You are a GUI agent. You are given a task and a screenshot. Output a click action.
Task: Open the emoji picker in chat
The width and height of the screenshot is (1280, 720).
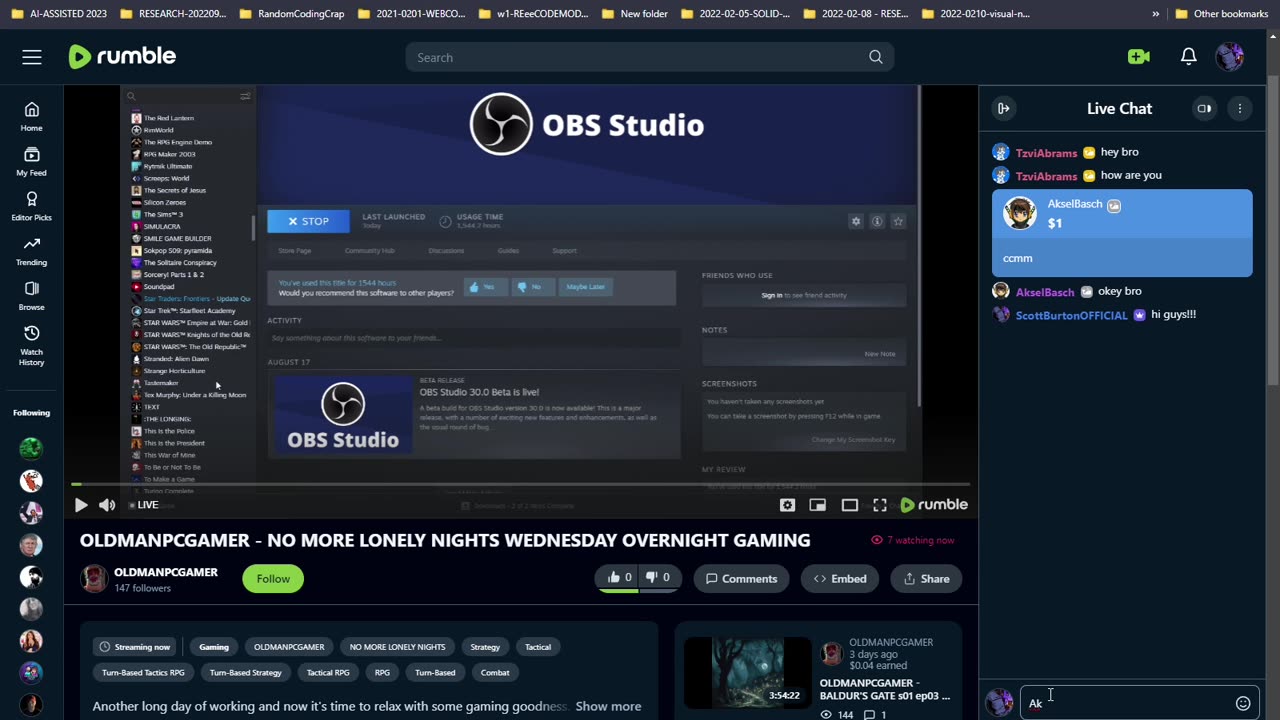point(1243,703)
